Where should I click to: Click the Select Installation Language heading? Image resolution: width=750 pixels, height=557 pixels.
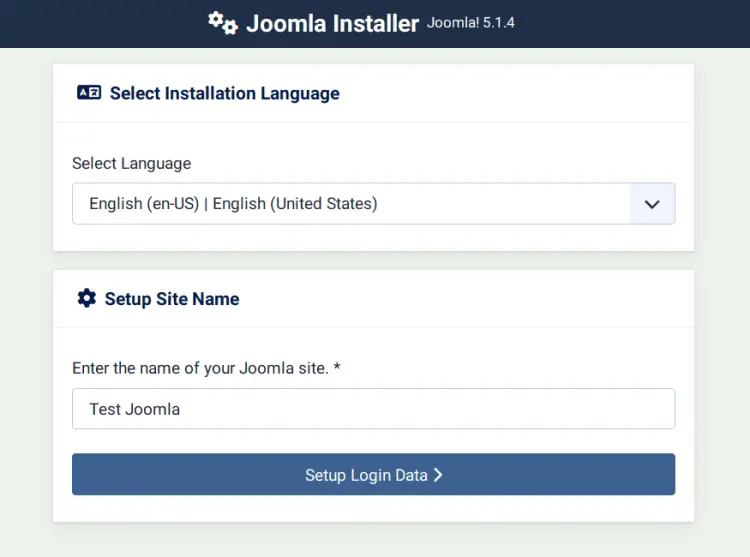point(224,93)
